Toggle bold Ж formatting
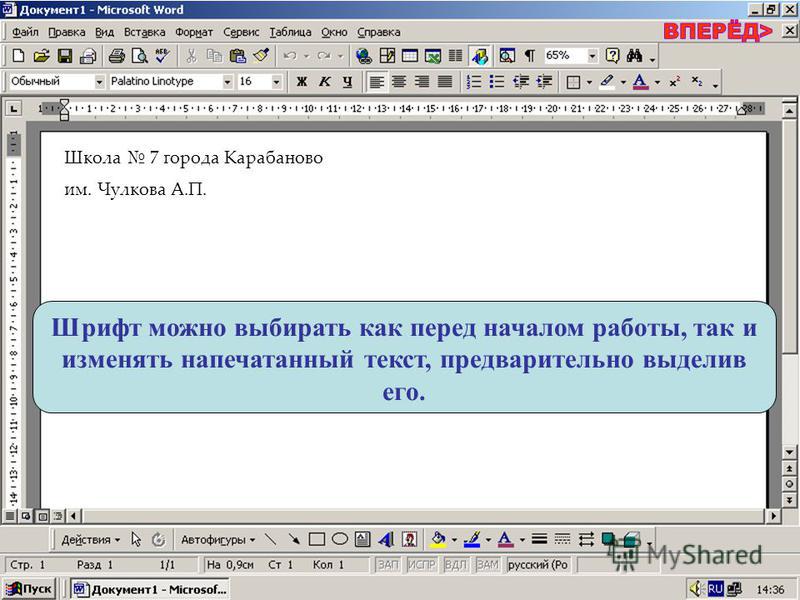 302,82
